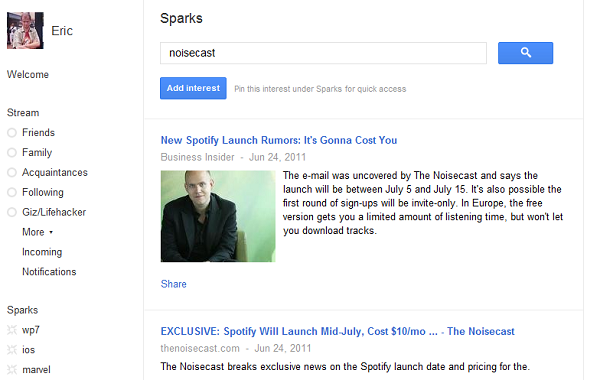
Task: Click the blue magnifier search button
Action: click(525, 53)
